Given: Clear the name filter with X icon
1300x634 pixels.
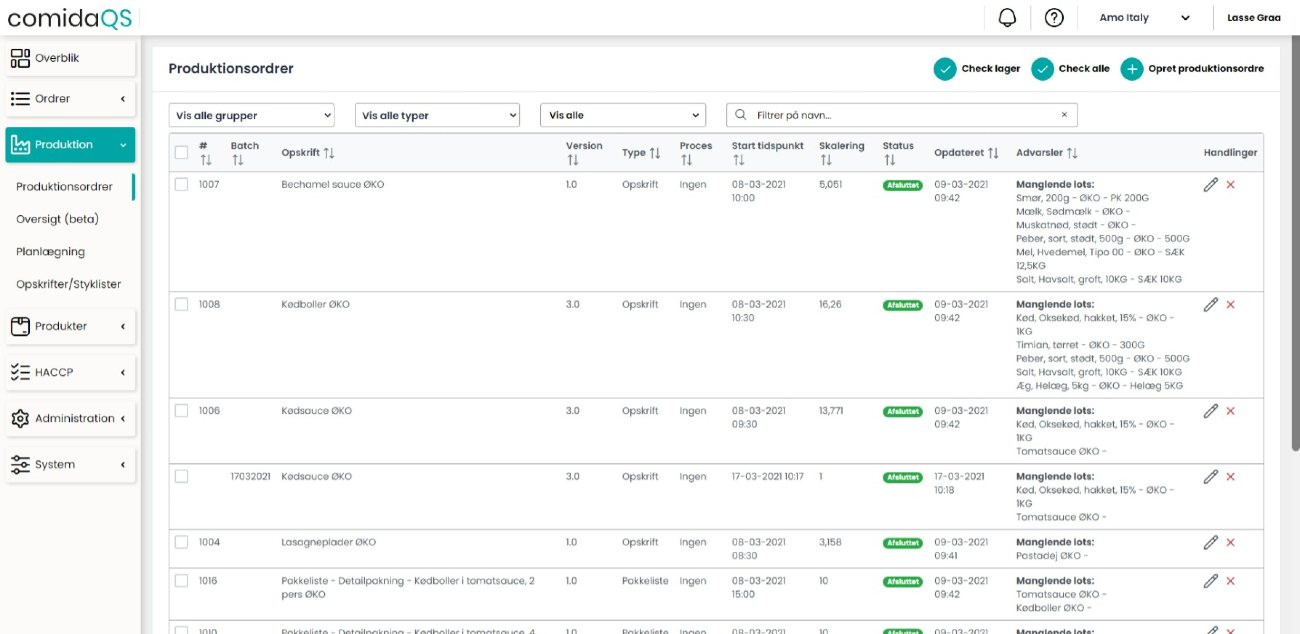Looking at the screenshot, I should [x=1064, y=115].
